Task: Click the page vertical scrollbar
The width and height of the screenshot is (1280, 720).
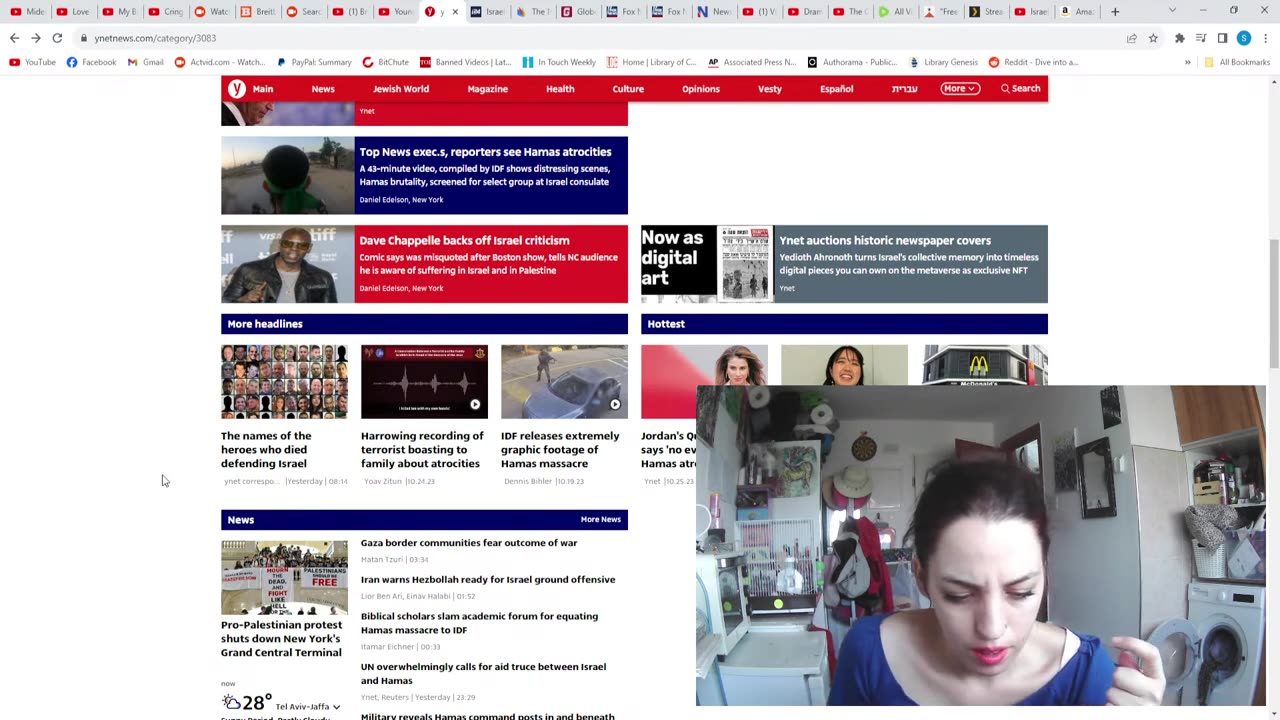Action: click(x=1273, y=303)
